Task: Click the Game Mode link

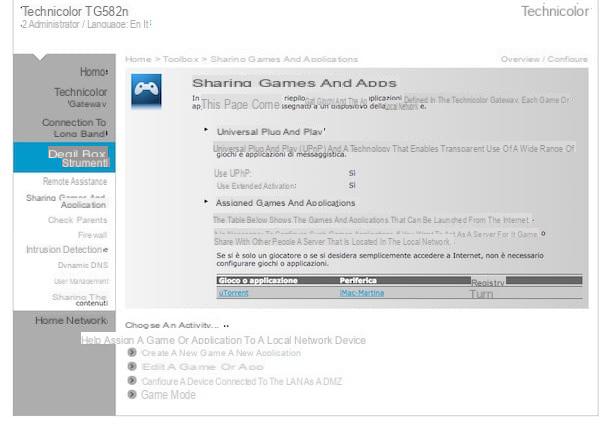Action: click(168, 395)
